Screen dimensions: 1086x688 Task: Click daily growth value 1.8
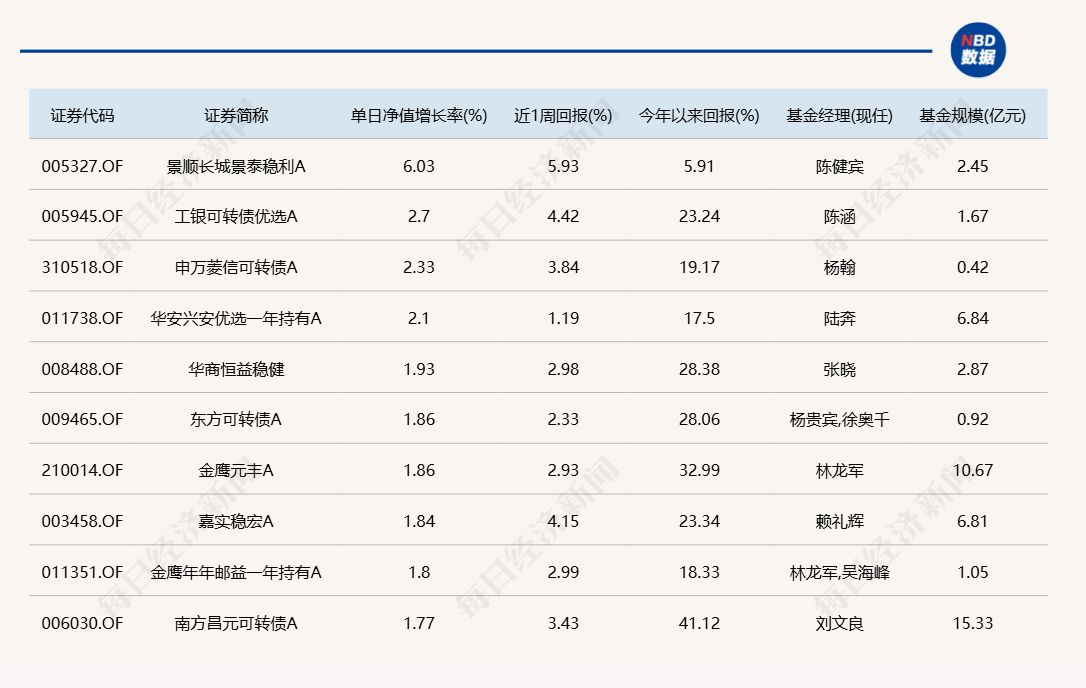point(419,572)
